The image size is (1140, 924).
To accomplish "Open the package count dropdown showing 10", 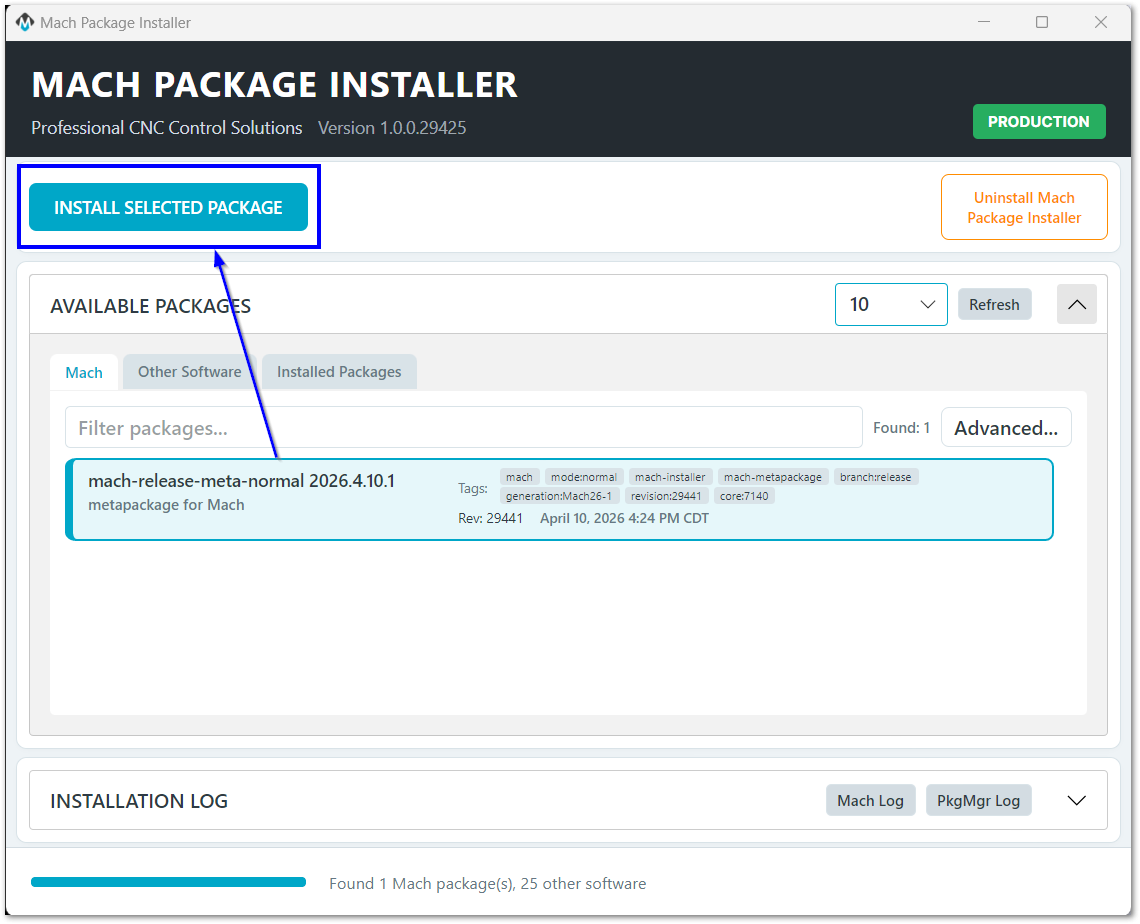I will (x=891, y=305).
